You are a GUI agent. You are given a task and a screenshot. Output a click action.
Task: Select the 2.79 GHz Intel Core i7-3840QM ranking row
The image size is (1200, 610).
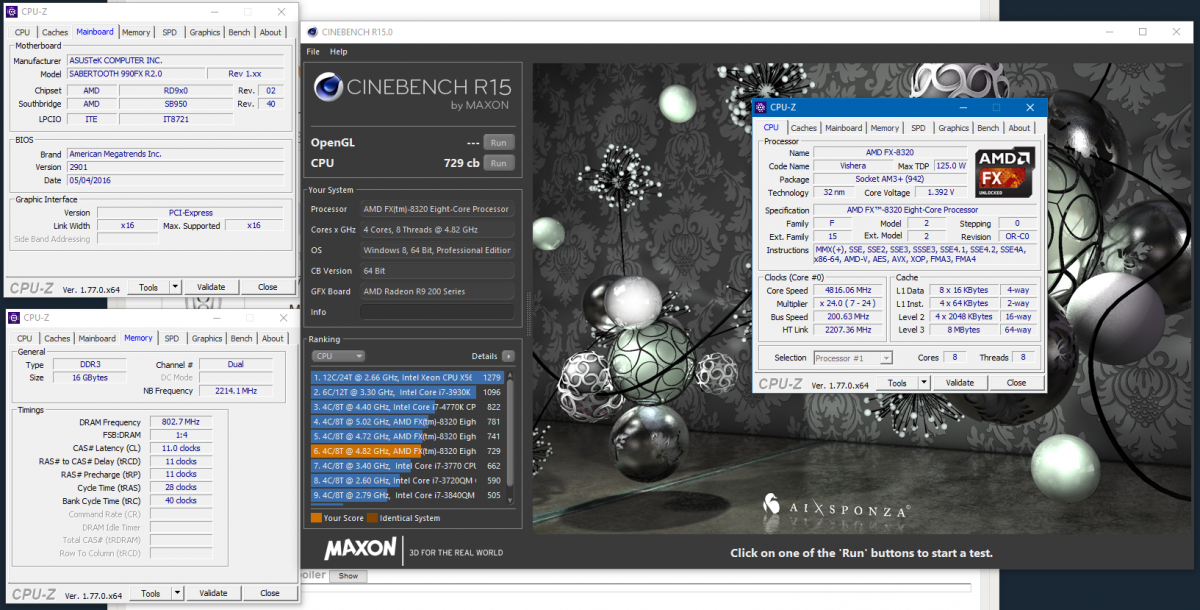pyautogui.click(x=407, y=495)
